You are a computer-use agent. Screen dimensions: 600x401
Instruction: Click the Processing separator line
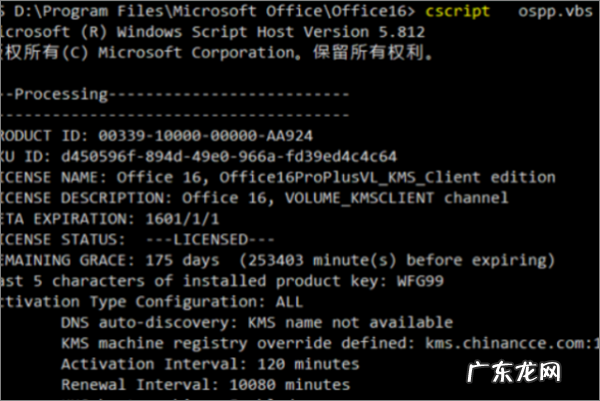pyautogui.click(x=175, y=95)
